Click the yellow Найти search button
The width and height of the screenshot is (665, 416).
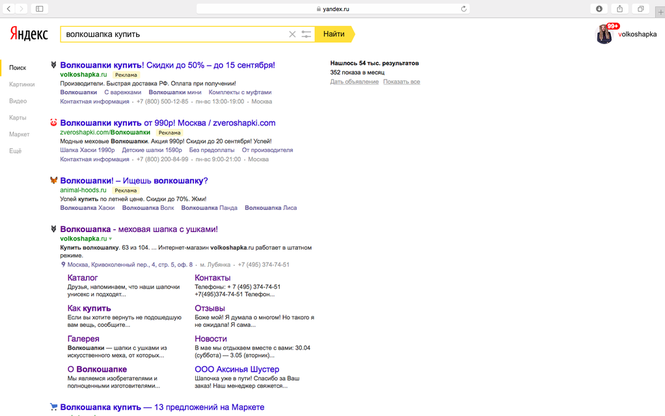click(334, 34)
